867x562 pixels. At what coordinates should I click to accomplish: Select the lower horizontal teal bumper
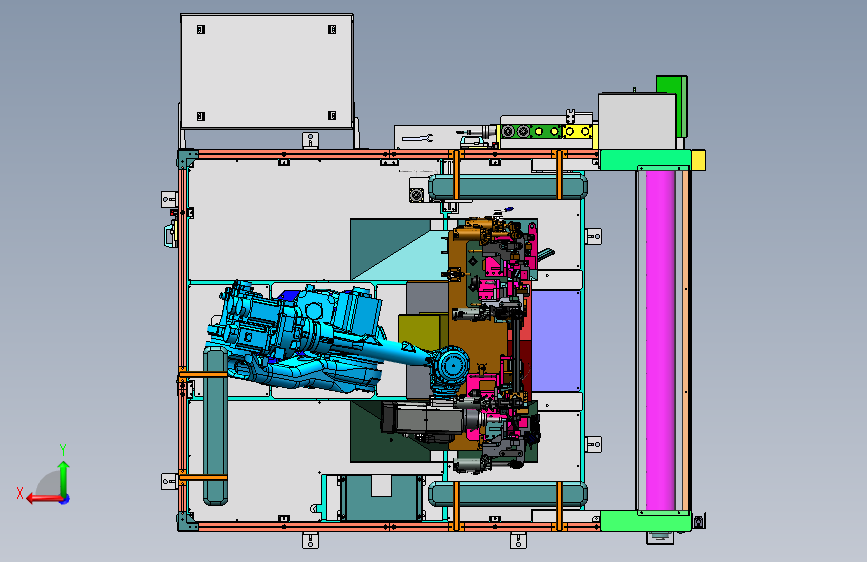pyautogui.click(x=508, y=494)
